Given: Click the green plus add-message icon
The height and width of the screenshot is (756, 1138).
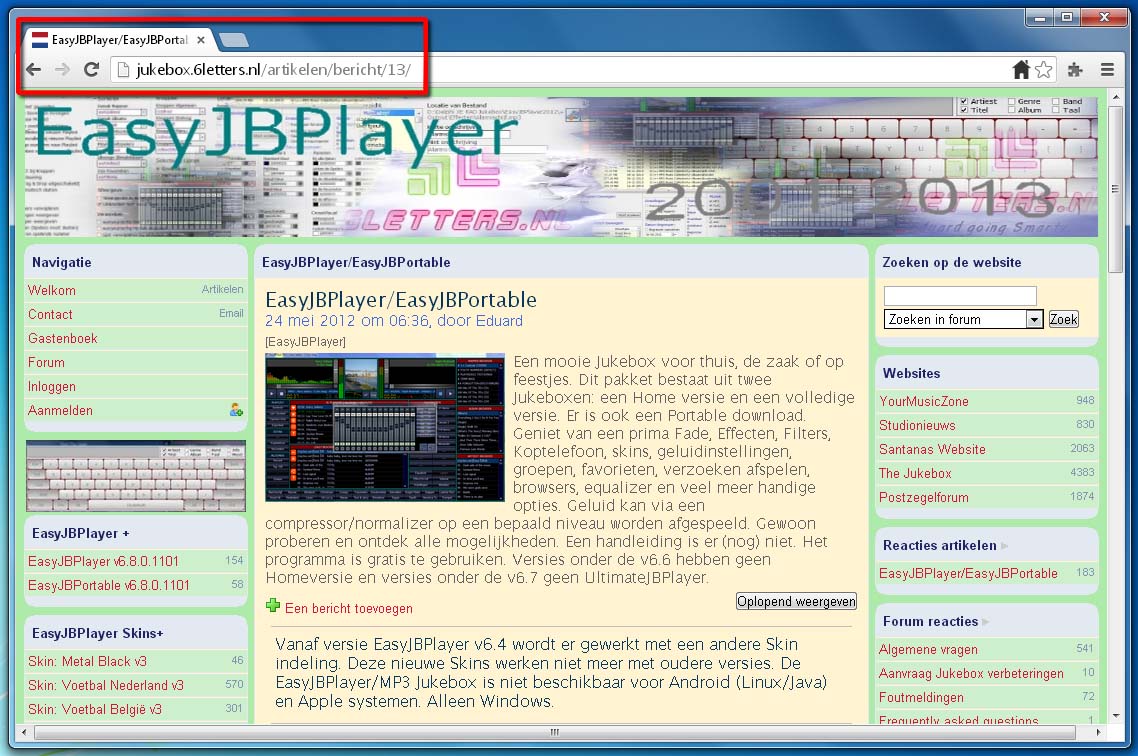Looking at the screenshot, I should pos(273,606).
